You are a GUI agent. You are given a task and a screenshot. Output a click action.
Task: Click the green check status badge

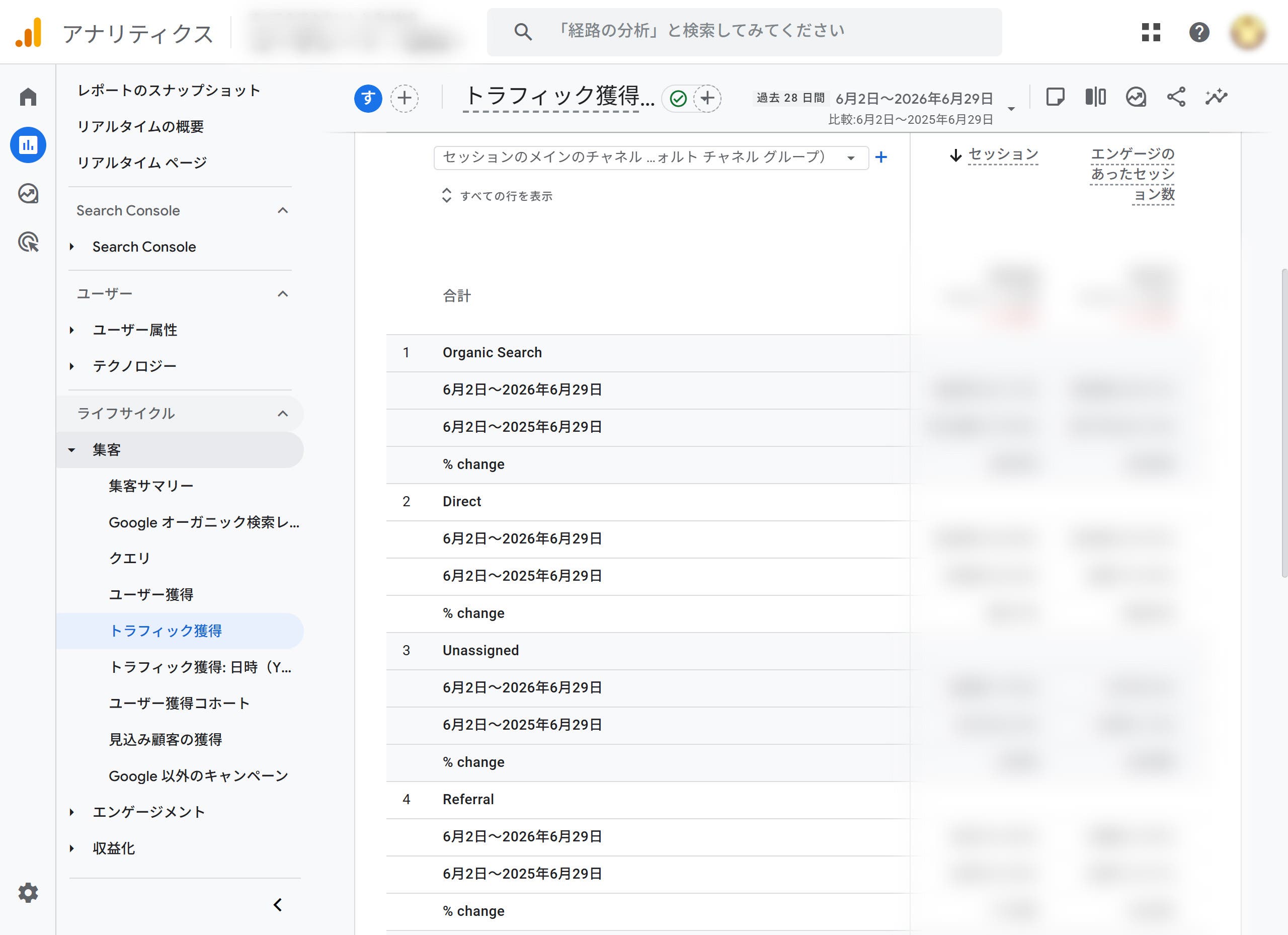click(678, 99)
